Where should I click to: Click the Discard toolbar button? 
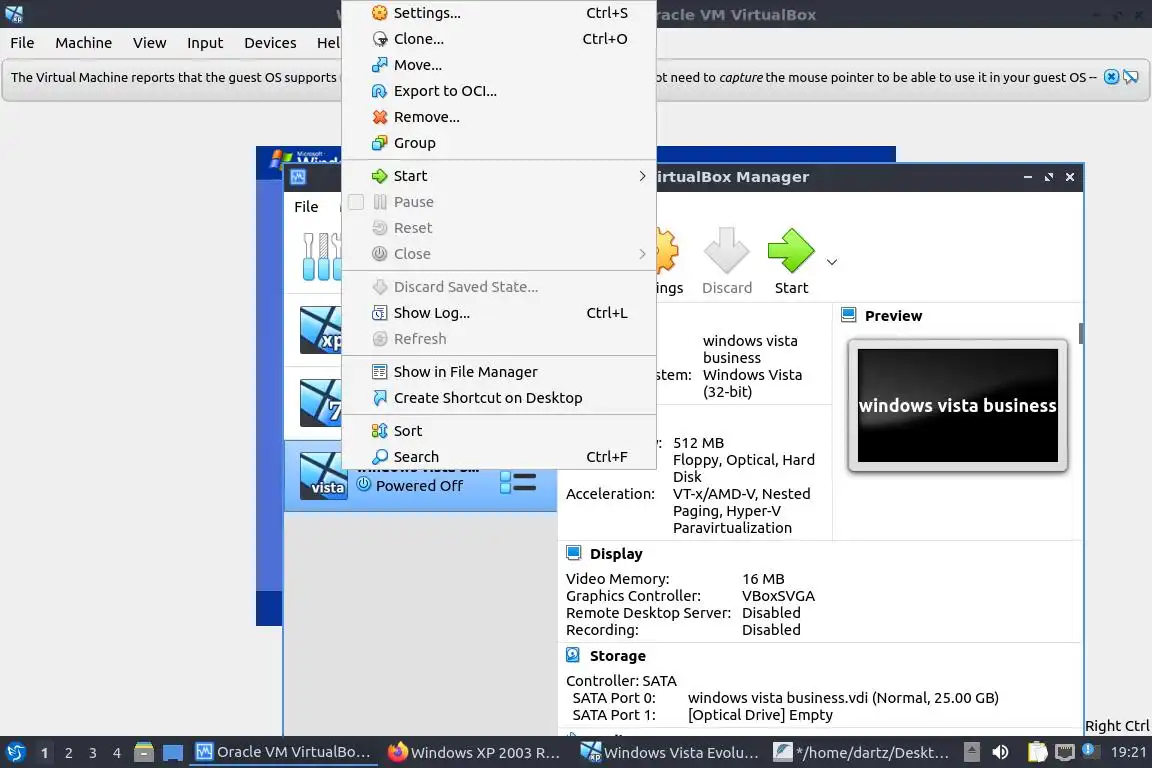click(727, 261)
